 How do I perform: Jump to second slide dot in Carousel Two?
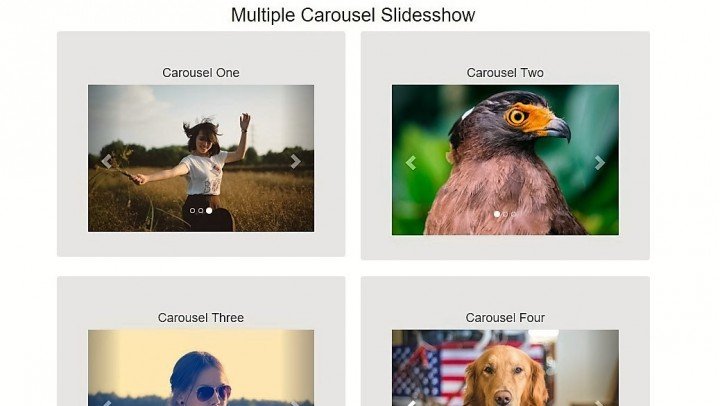click(505, 214)
